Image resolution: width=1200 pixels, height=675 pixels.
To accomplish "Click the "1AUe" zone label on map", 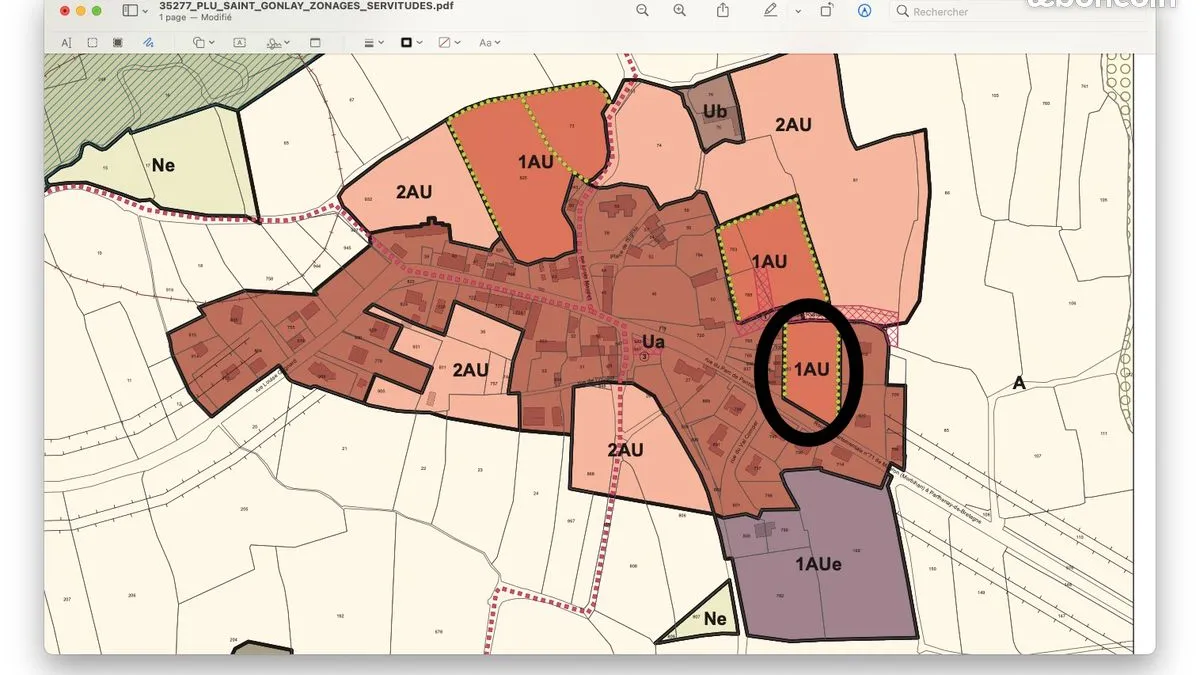I will click(x=818, y=564).
